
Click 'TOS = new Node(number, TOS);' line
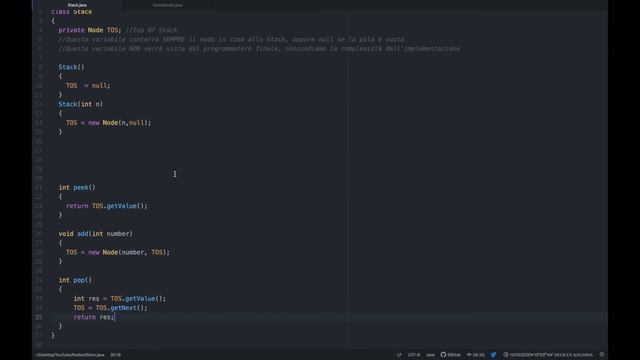118,252
